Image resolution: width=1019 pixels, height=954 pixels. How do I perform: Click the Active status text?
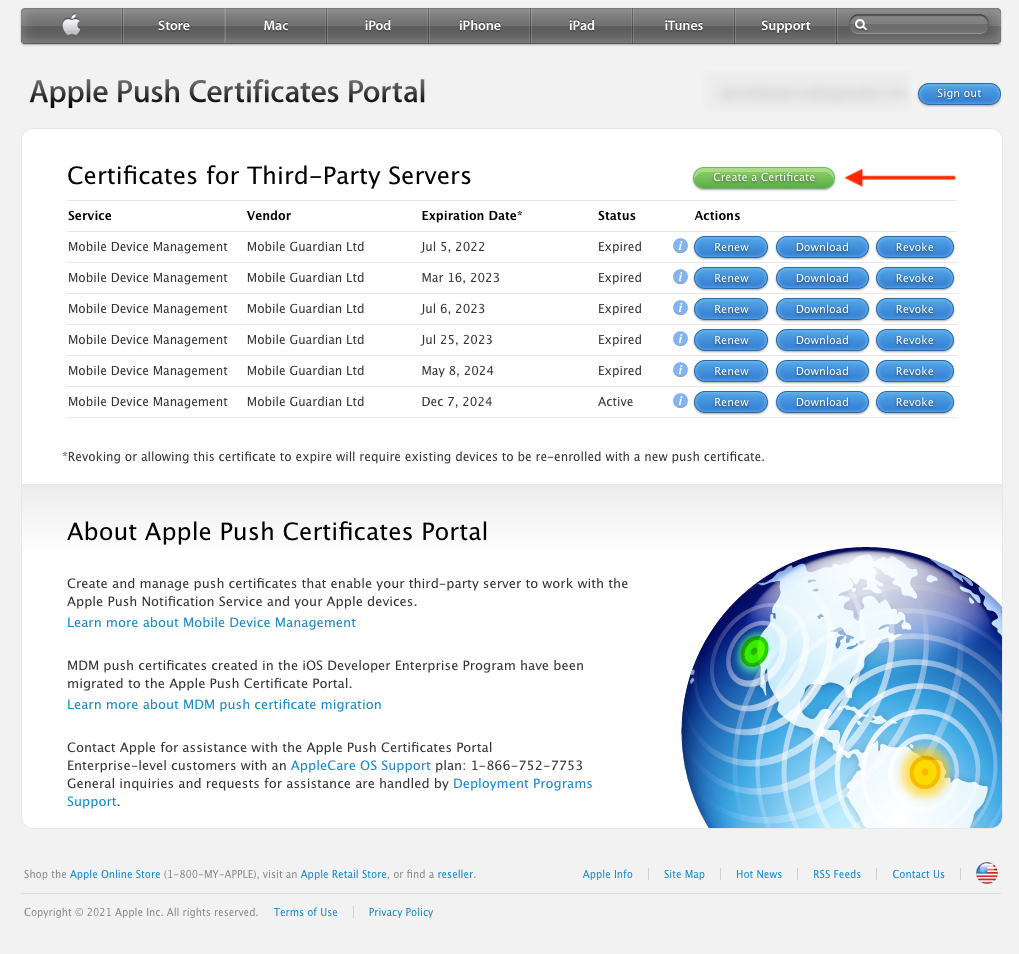pyautogui.click(x=615, y=402)
